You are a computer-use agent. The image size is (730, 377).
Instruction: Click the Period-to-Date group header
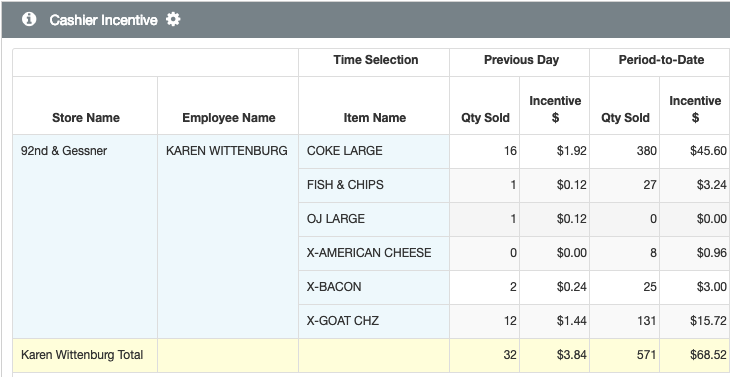(661, 60)
